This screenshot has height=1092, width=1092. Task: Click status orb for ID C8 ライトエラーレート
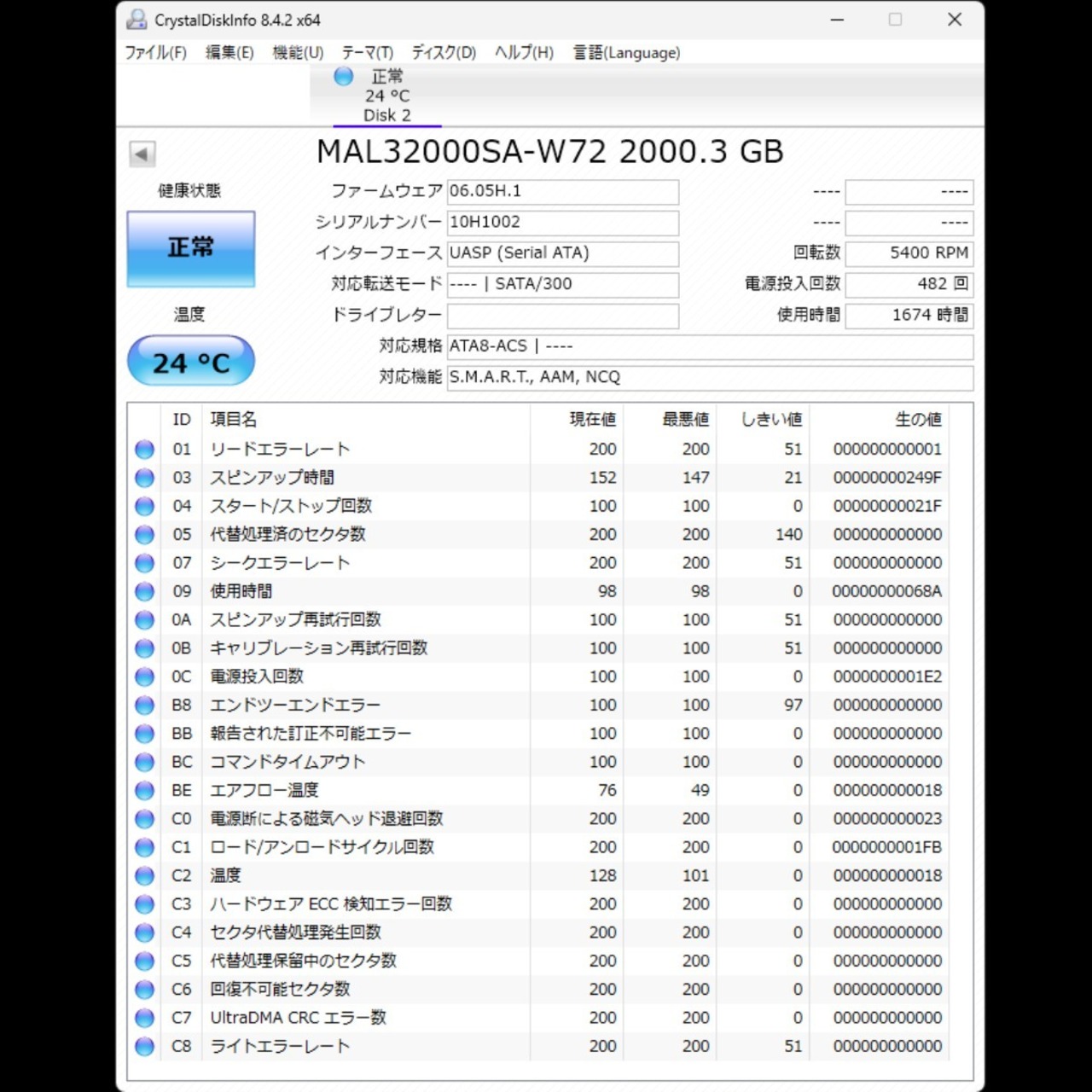point(144,1046)
